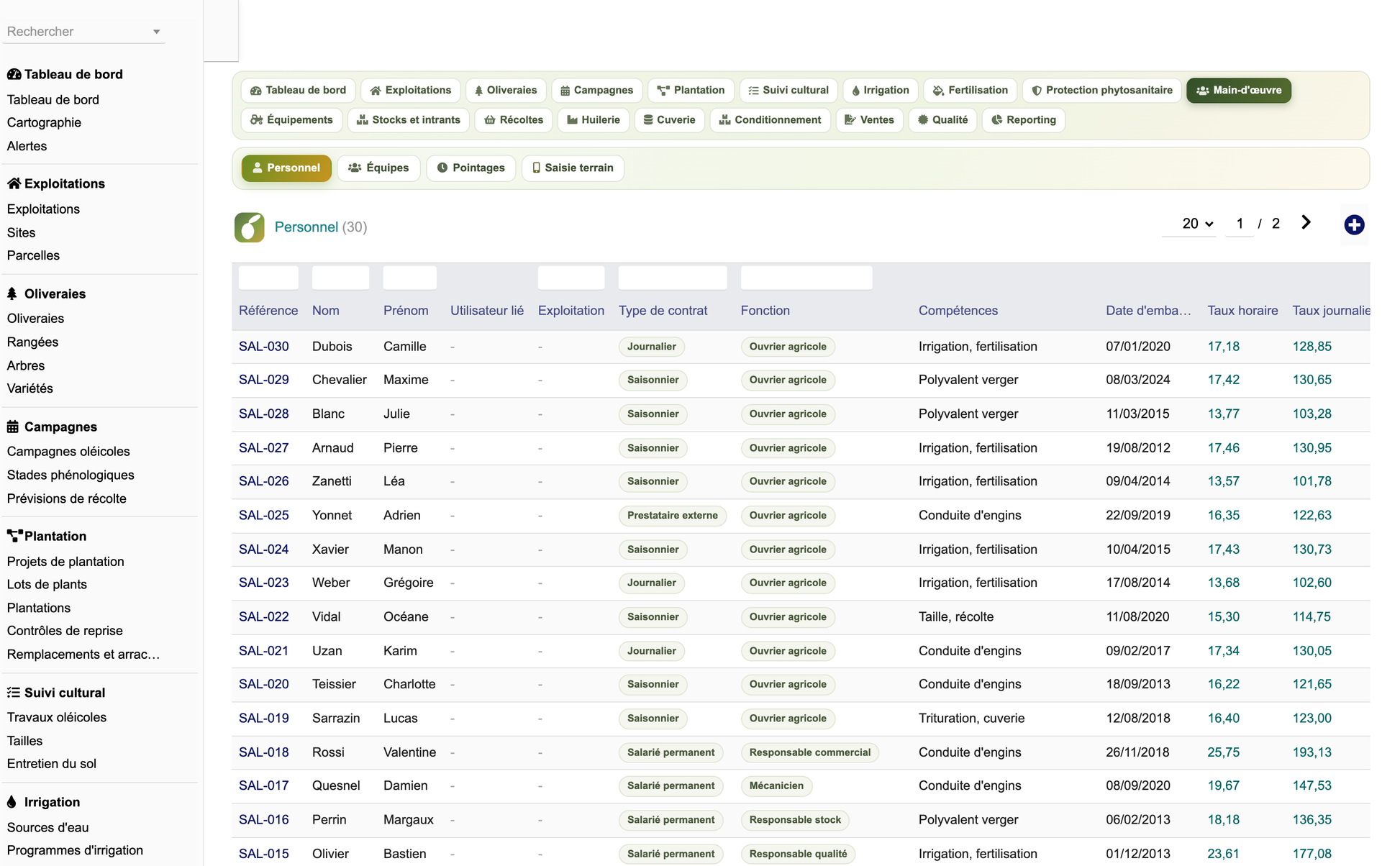This screenshot has height=866, width=1400.
Task: Open Protection phytosanitaire module tab
Action: click(1102, 91)
